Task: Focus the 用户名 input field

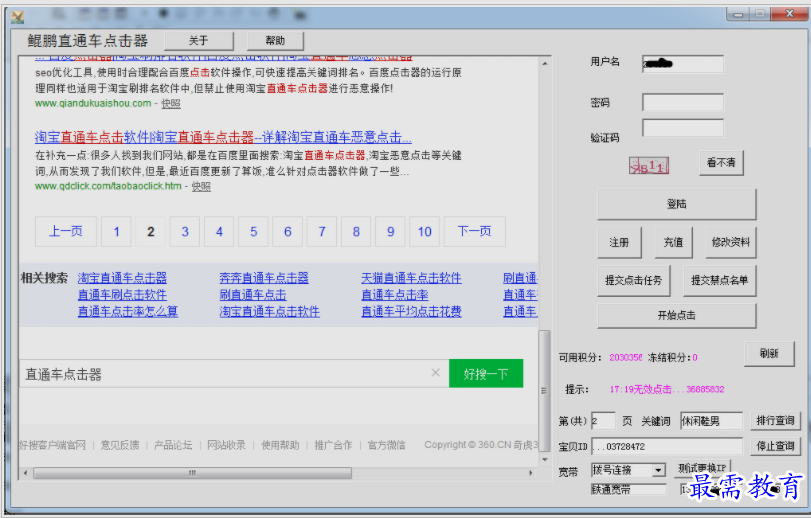Action: pos(683,64)
